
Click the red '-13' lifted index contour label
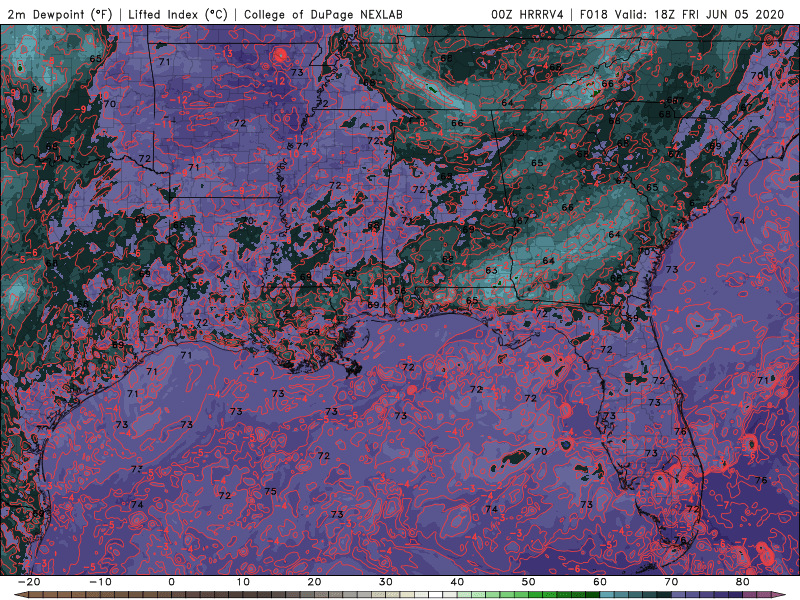pos(224,53)
